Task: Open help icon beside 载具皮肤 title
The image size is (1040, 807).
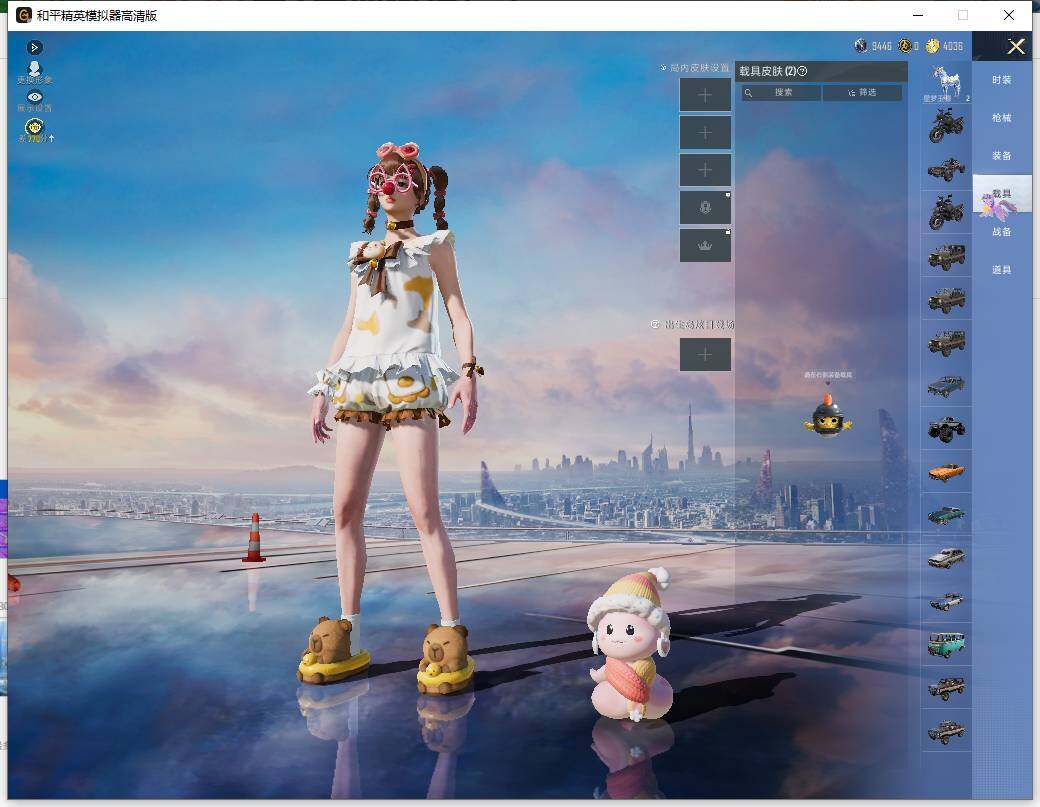Action: (802, 71)
